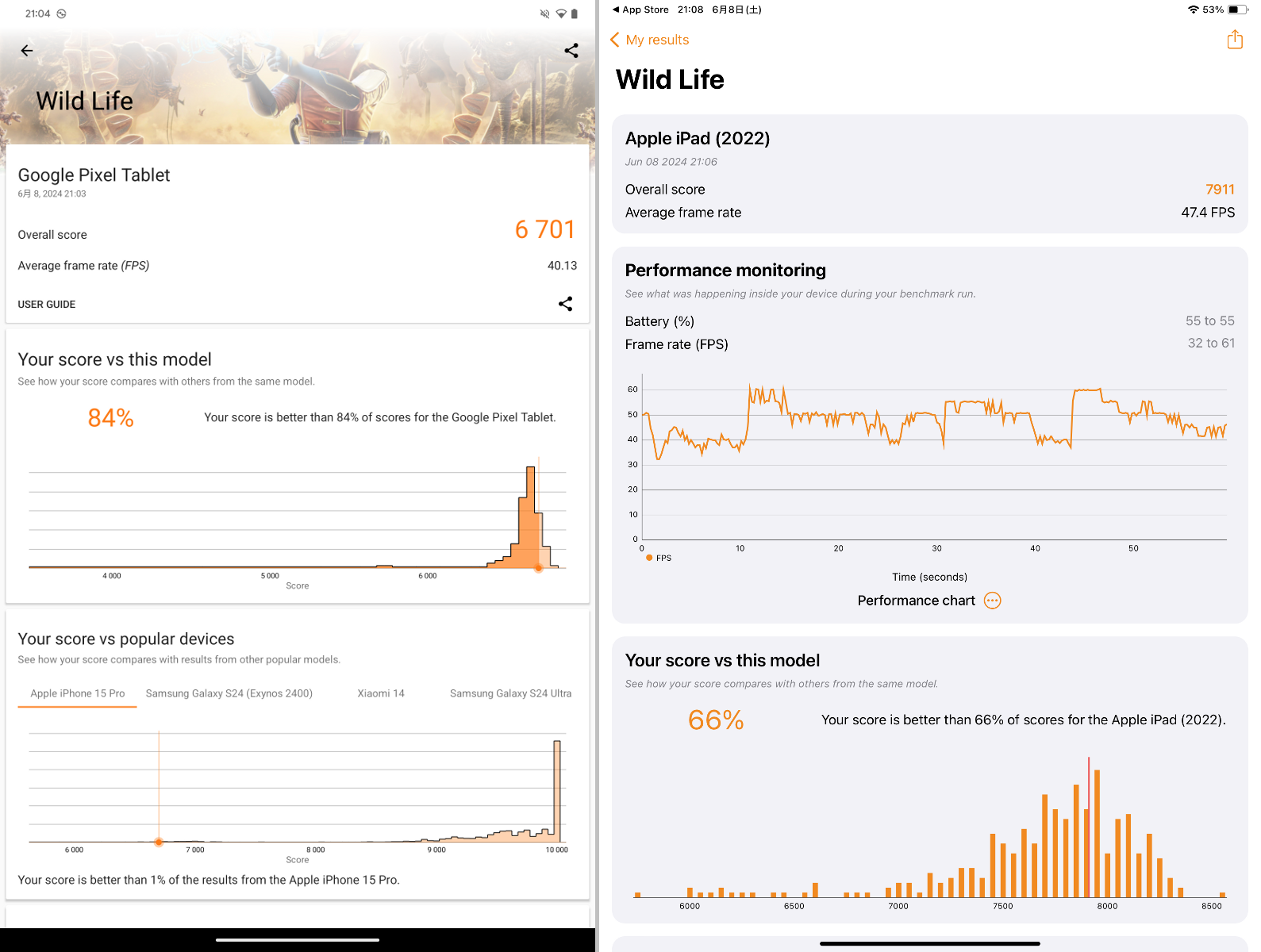The image size is (1261, 952).
Task: Tap the notification bell icon next to 21:04
Action: [x=61, y=13]
